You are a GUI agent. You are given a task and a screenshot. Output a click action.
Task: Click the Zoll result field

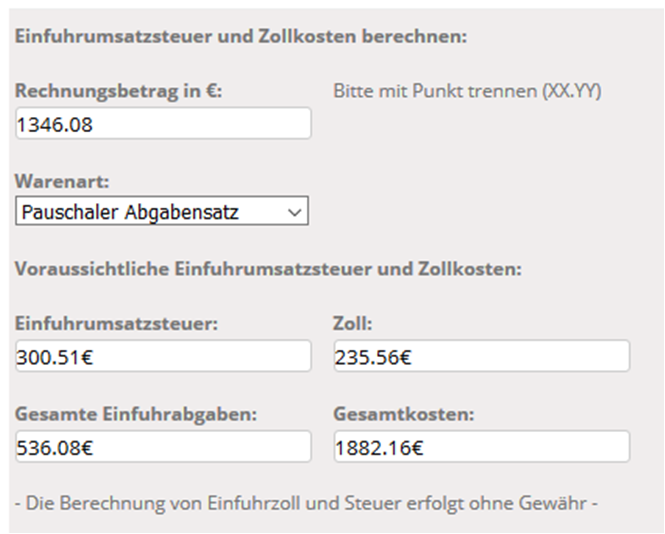pyautogui.click(x=481, y=355)
